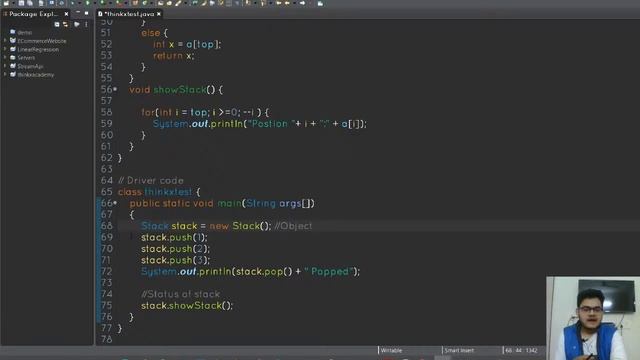Expand the thinkxacademy project
640x360 pixels.
[x=5, y=75]
